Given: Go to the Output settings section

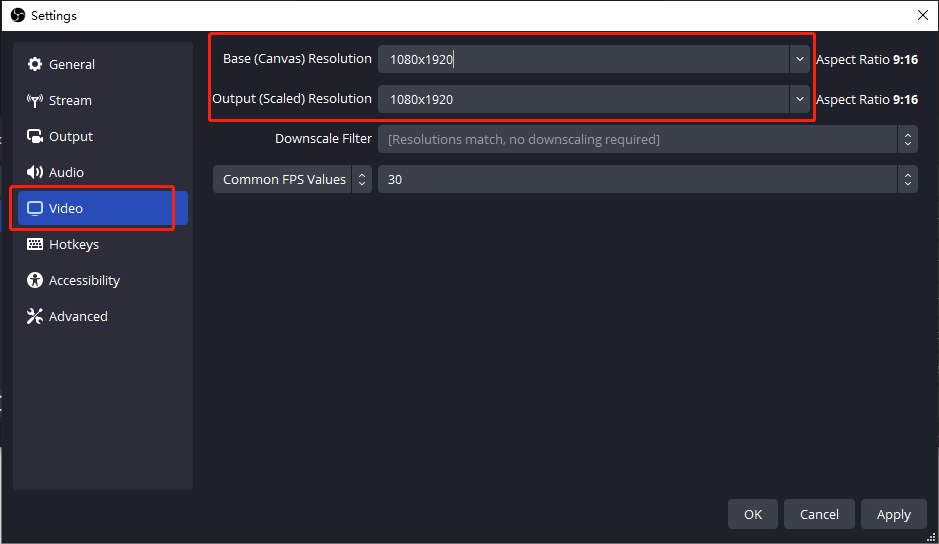Looking at the screenshot, I should (103, 136).
